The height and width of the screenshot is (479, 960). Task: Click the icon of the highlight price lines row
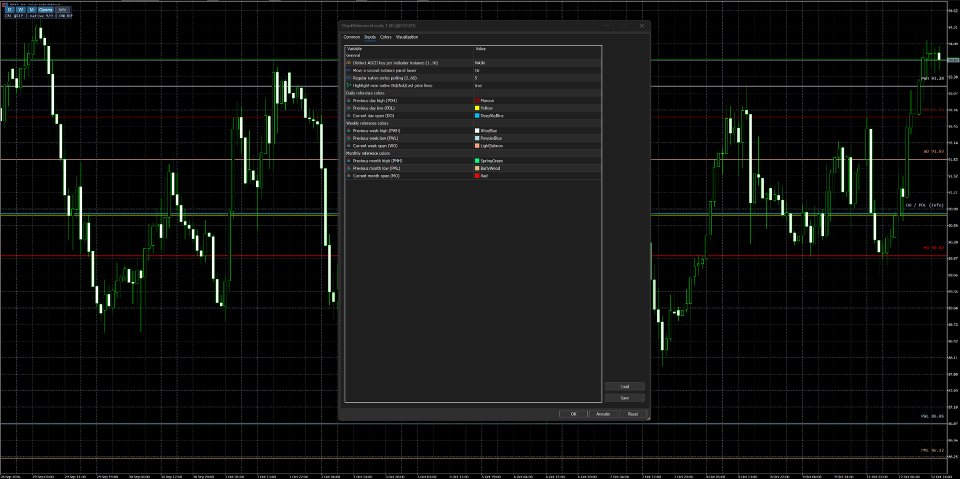[349, 86]
